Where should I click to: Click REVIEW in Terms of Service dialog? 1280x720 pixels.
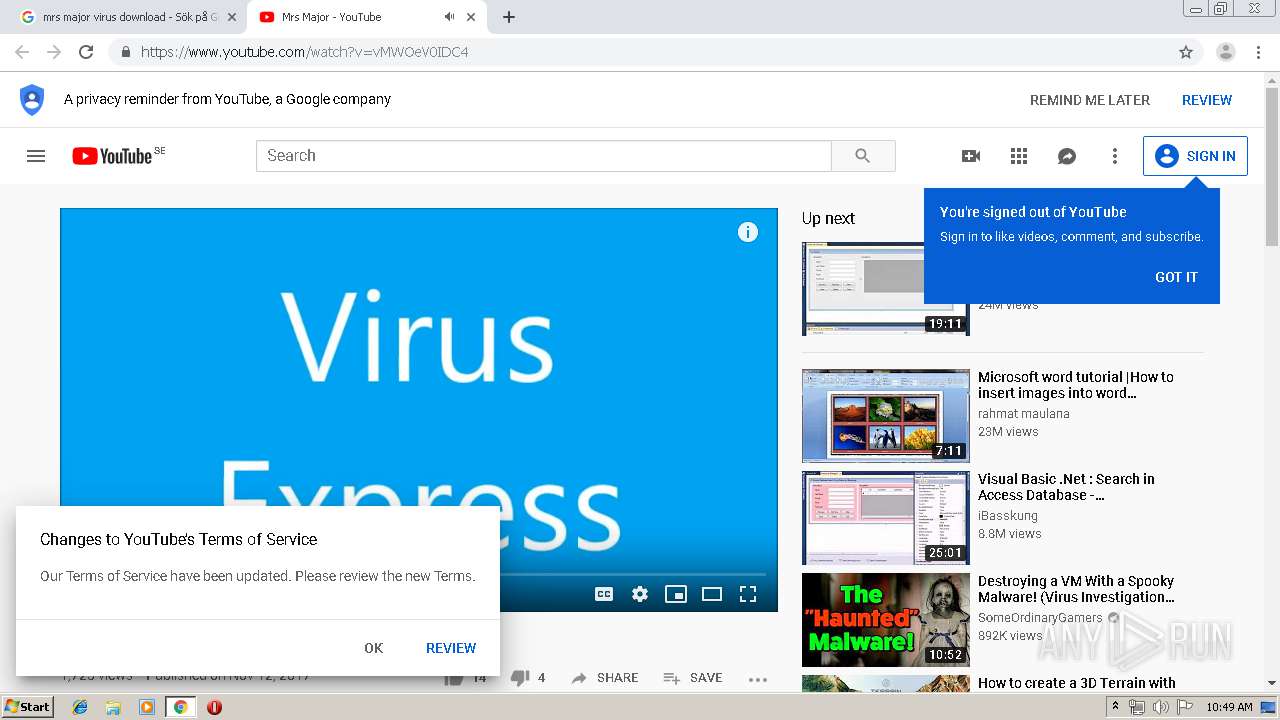[x=451, y=648]
